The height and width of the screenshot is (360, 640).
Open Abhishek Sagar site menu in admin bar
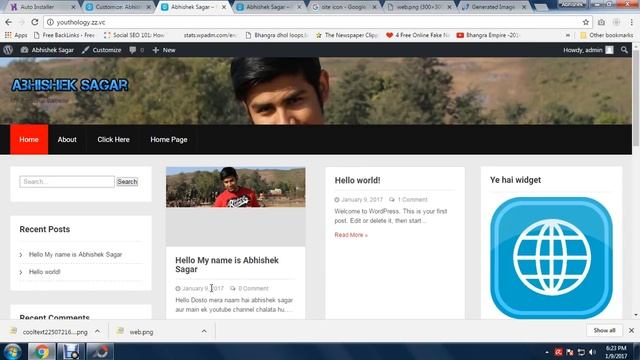pyautogui.click(x=48, y=50)
